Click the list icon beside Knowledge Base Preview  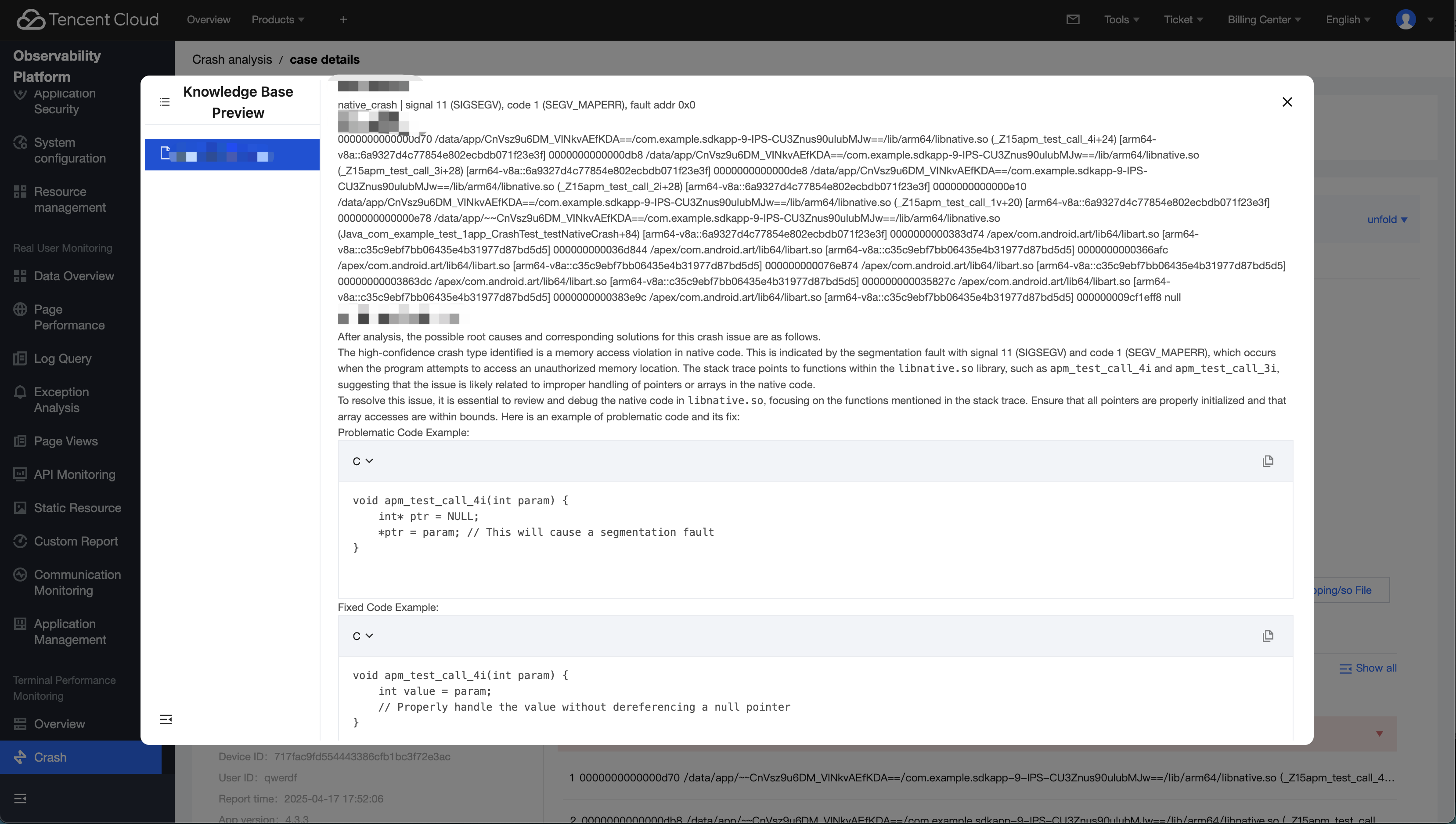[165, 102]
